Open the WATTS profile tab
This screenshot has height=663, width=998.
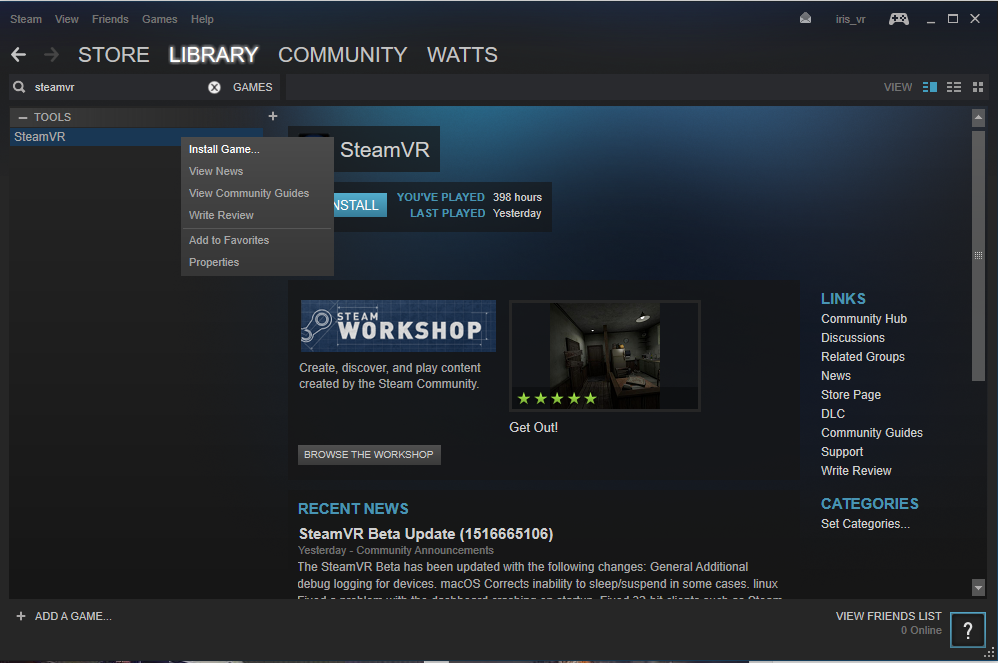(x=462, y=55)
